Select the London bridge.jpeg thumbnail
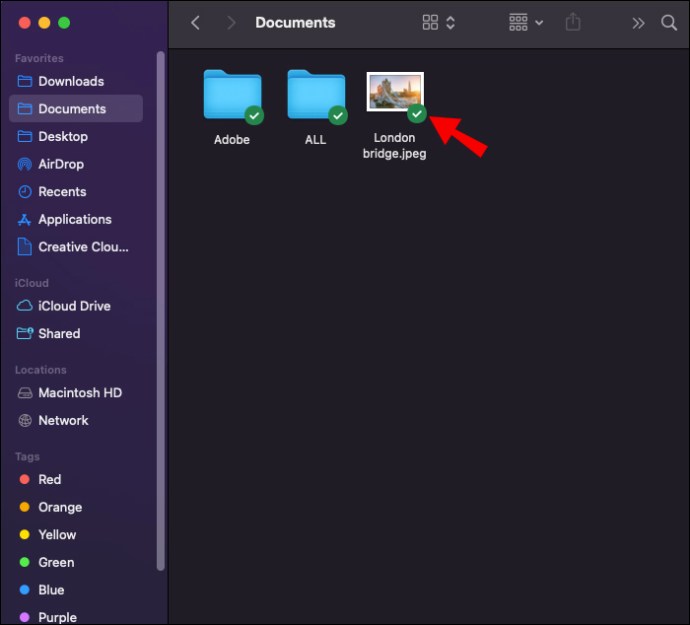 point(395,92)
